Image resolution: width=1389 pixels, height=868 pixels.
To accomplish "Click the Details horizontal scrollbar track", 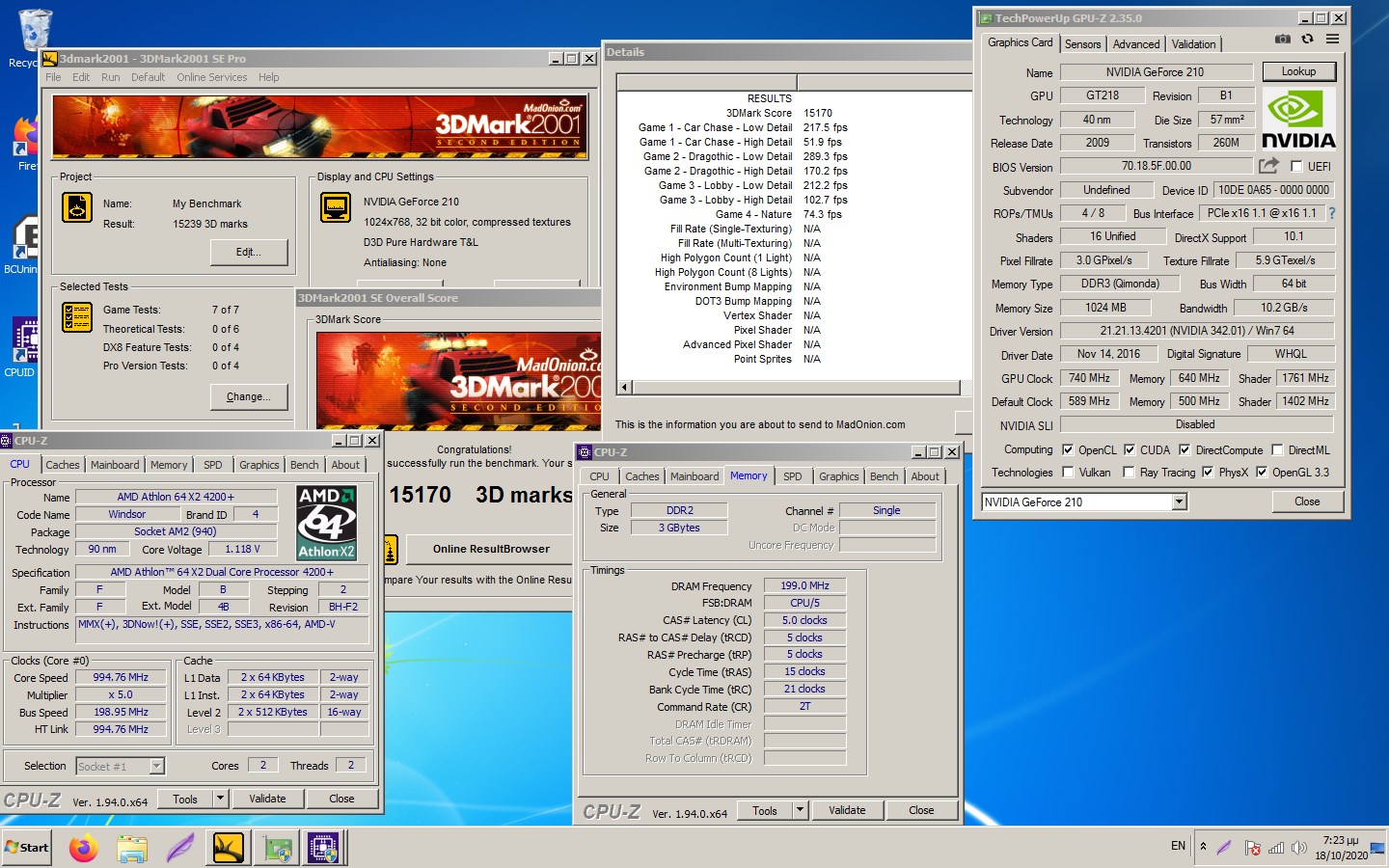I will 795,388.
